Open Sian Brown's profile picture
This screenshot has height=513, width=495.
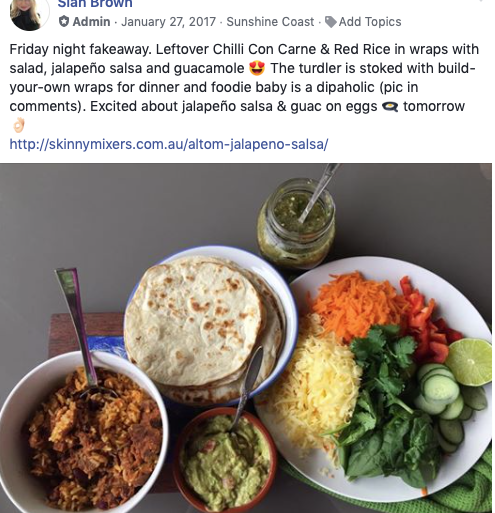pyautogui.click(x=29, y=13)
